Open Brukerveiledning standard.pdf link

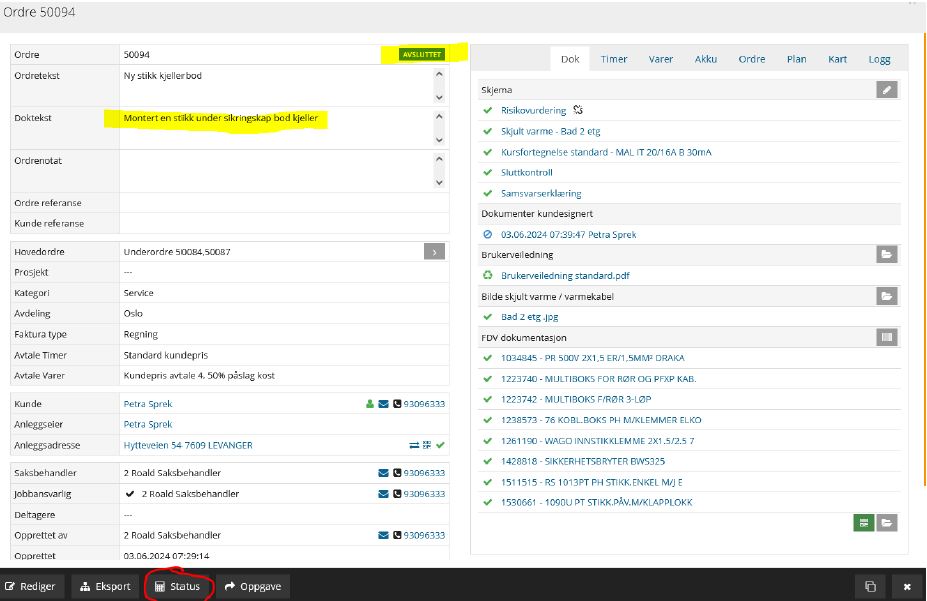pyautogui.click(x=565, y=276)
